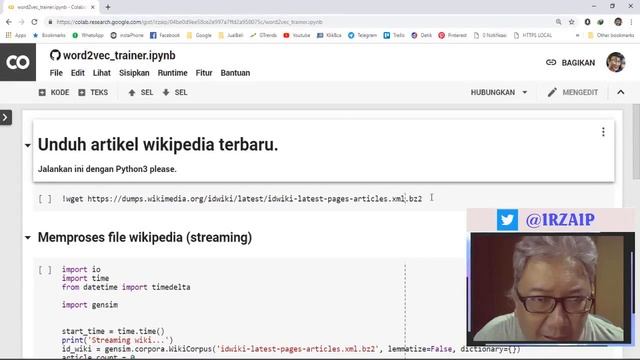Open the Google bookmark folder

click(x=199, y=36)
